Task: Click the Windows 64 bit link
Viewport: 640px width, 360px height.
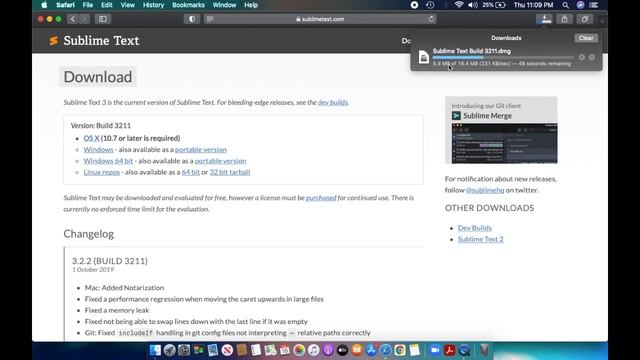Action: pyautogui.click(x=108, y=161)
